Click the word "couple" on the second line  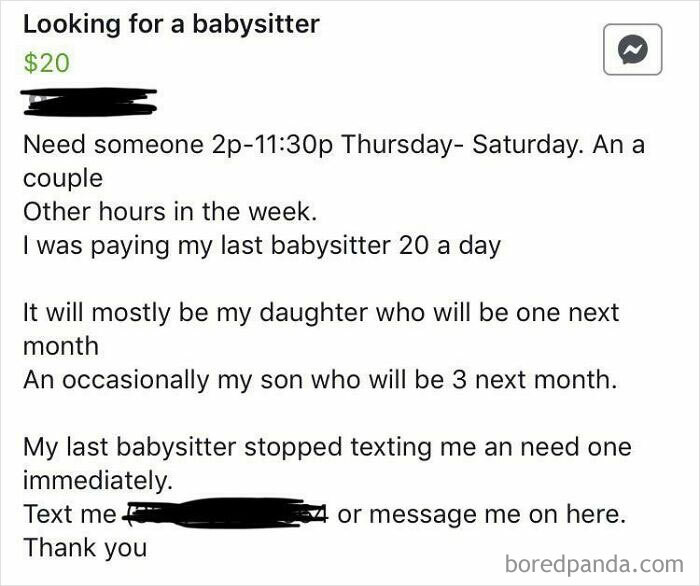pyautogui.click(x=63, y=179)
